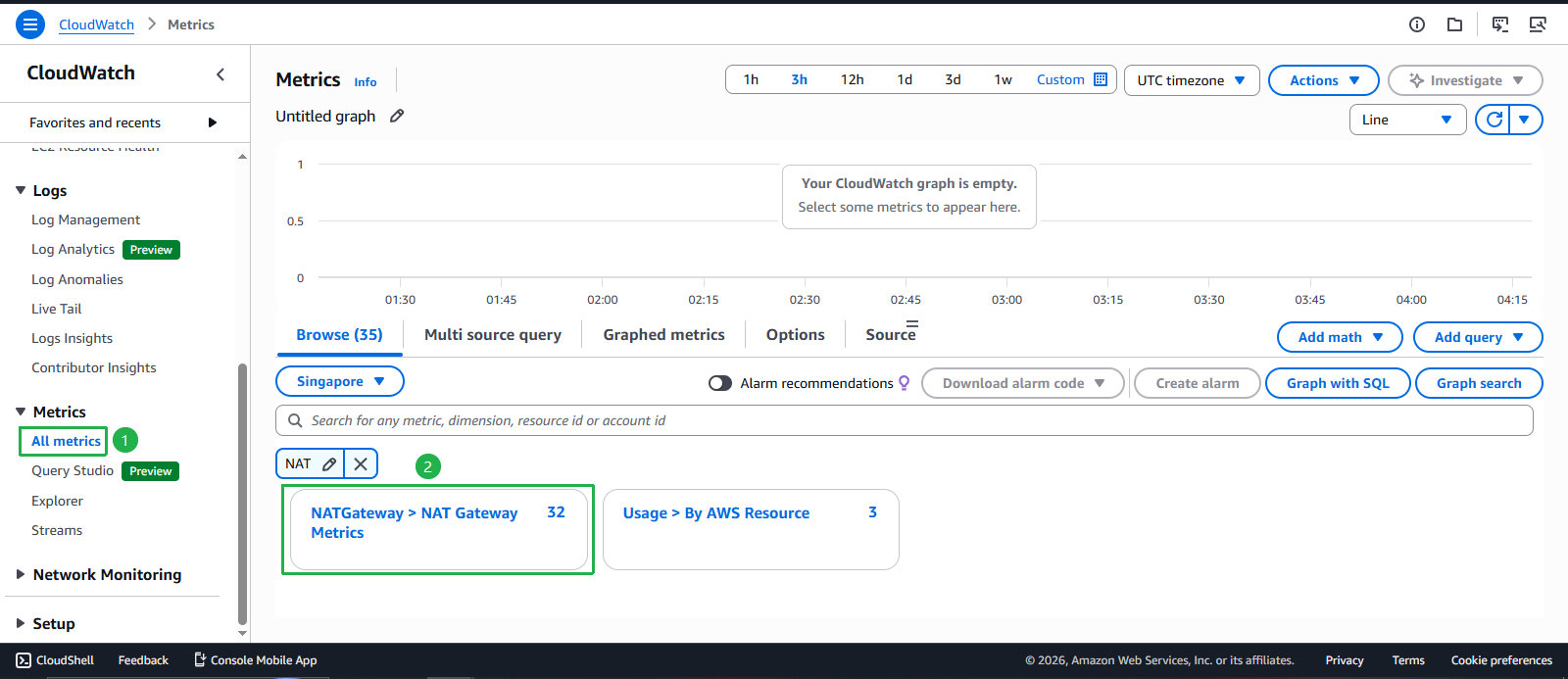Screen dimensions: 1568x679
Task: Switch to Multi source query tab
Action: [493, 334]
